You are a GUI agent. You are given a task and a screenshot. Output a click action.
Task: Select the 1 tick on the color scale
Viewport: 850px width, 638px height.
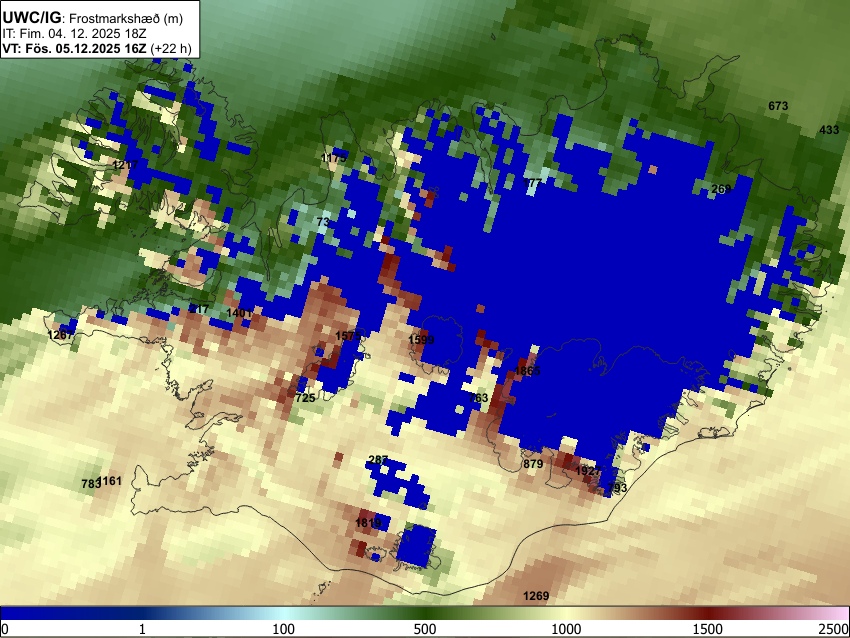point(142,629)
